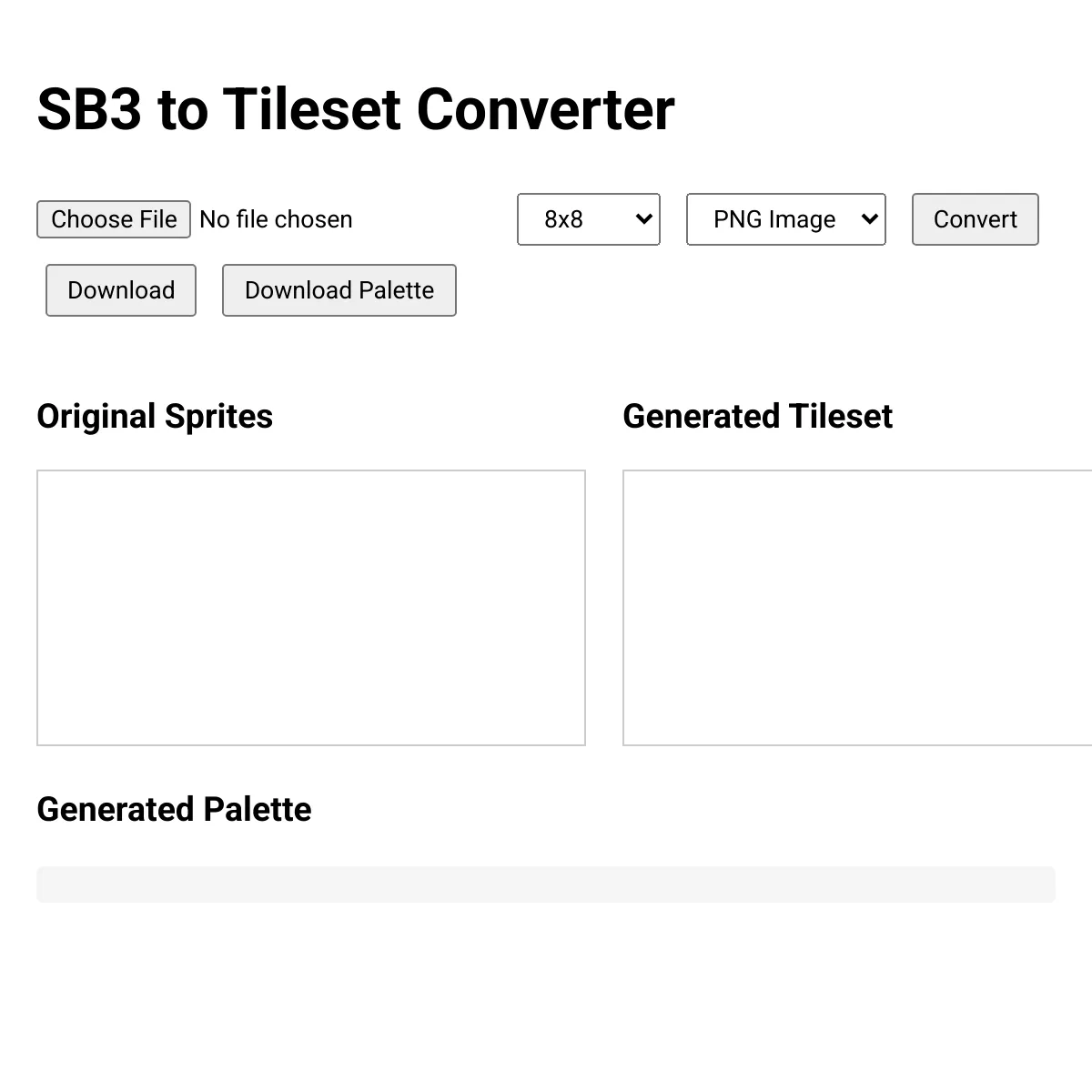This screenshot has width=1092, height=1092.
Task: Open the PNG Image format dropdown
Action: coord(786,219)
